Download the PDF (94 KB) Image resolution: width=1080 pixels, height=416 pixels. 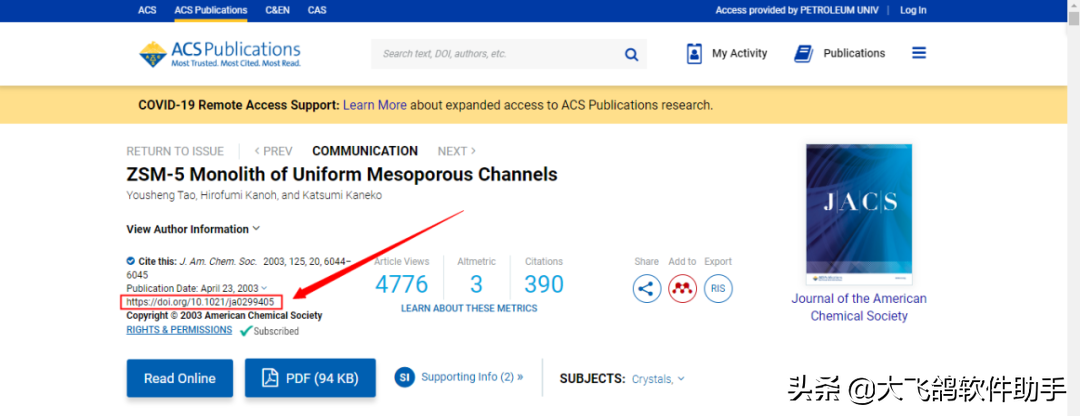[310, 378]
